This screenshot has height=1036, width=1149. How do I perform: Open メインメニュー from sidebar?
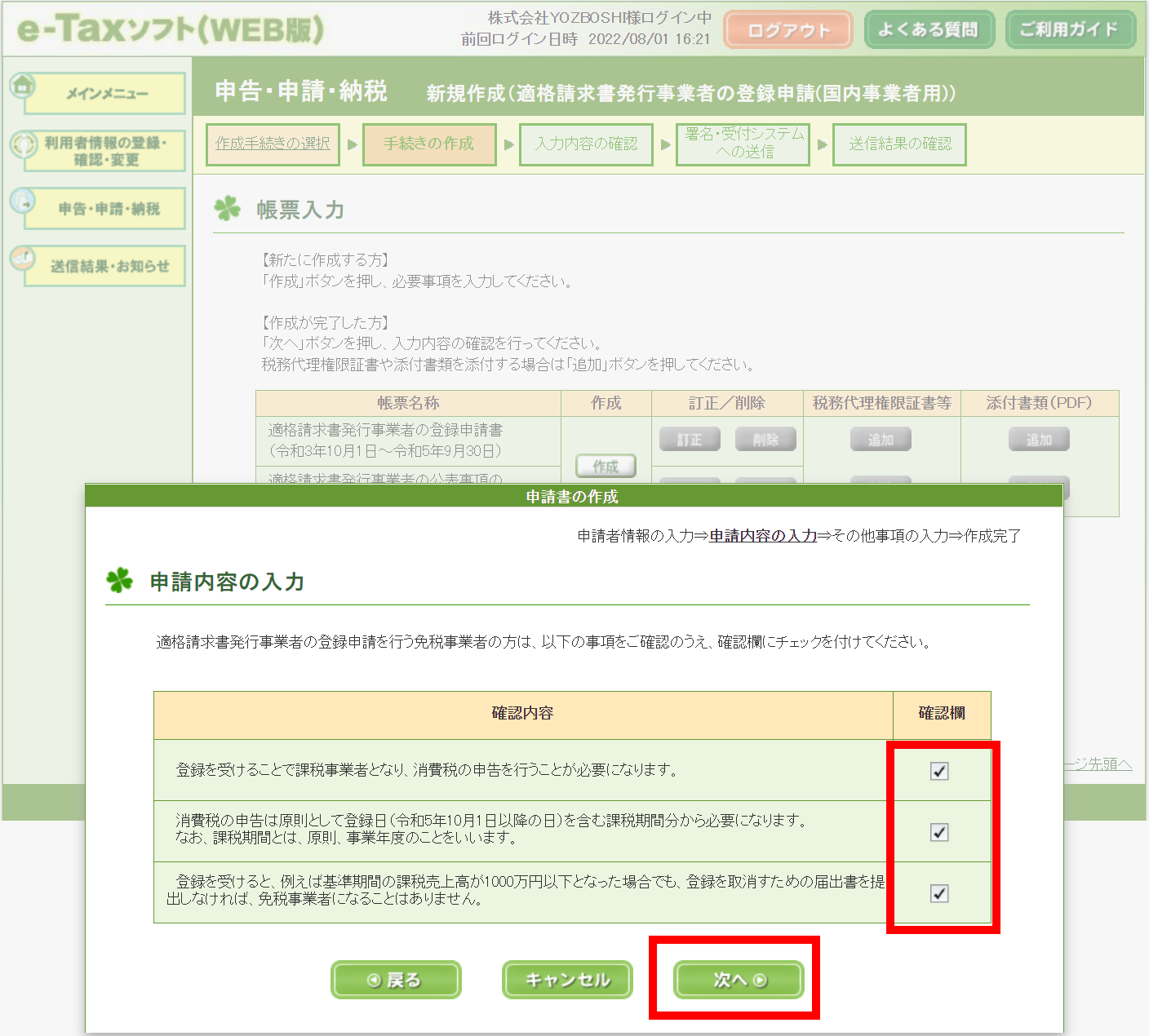click(105, 94)
